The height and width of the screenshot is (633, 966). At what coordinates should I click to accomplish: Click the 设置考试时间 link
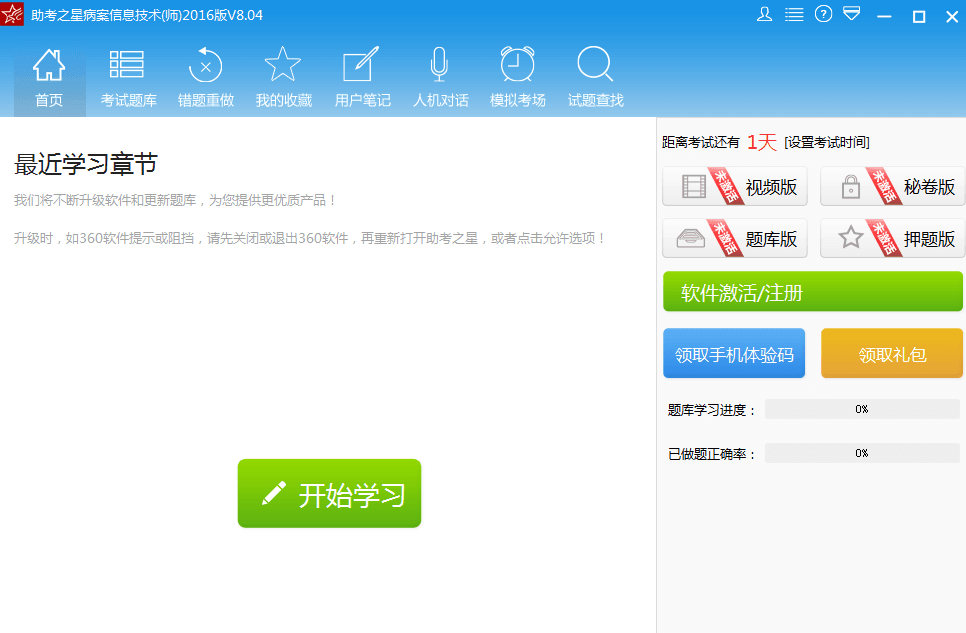[x=826, y=143]
